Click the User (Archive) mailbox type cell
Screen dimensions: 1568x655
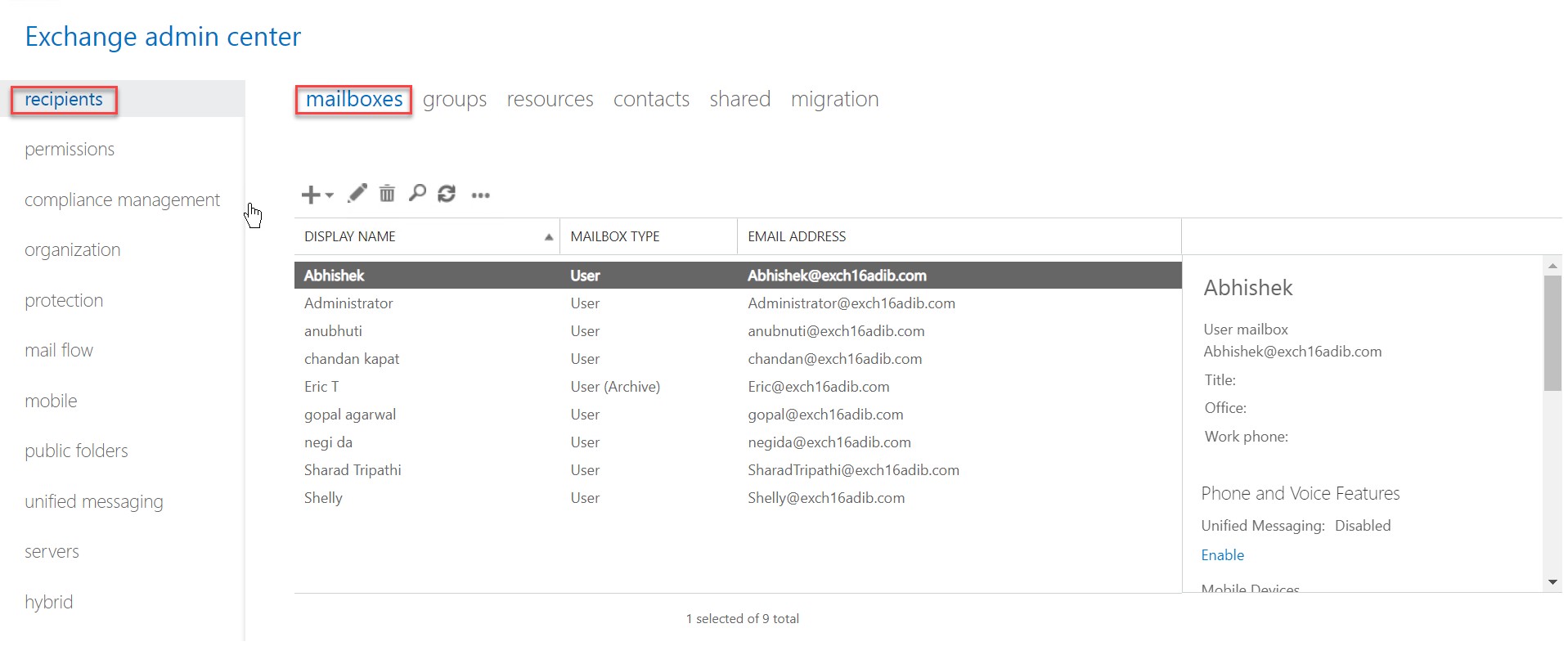615,387
